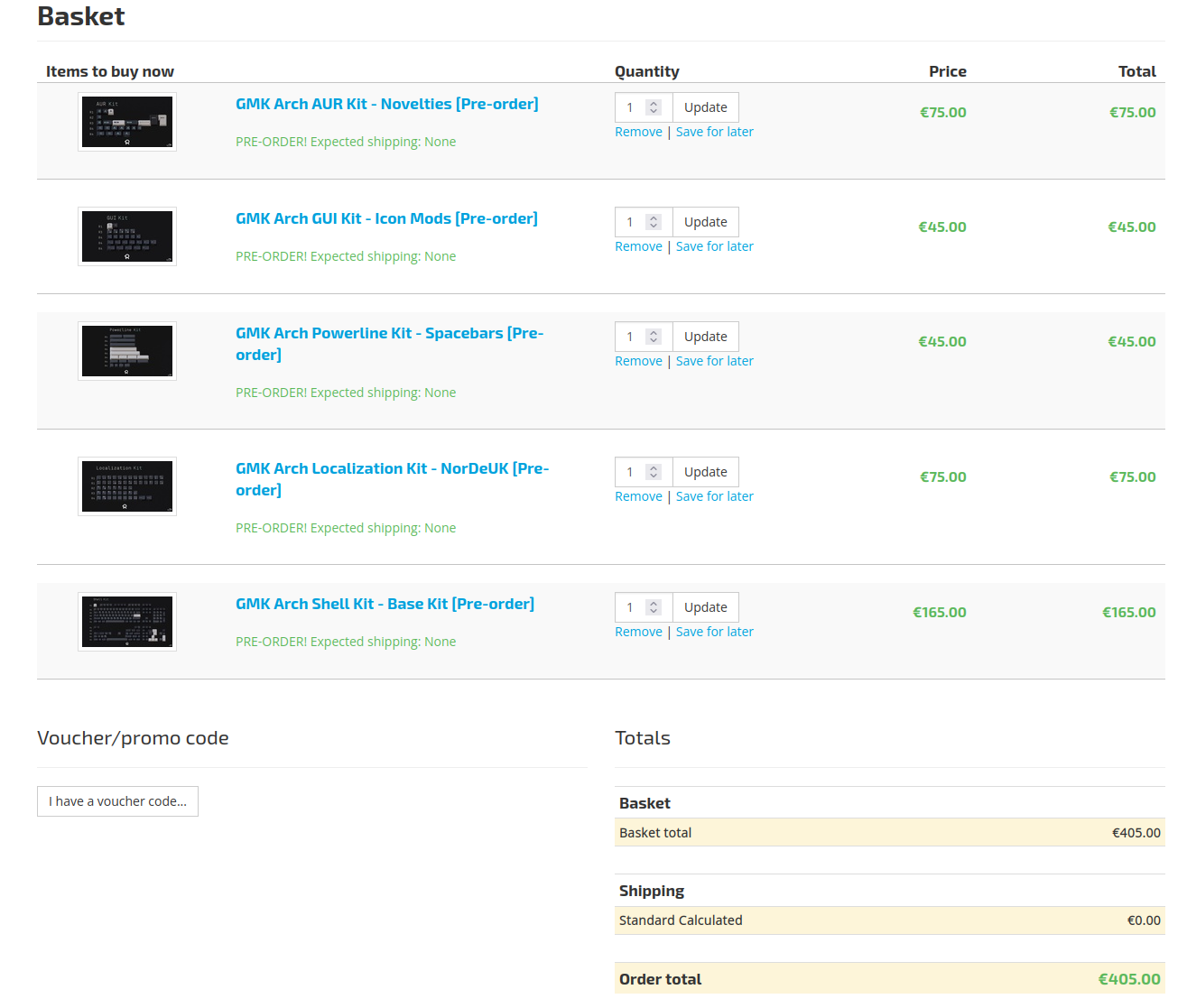Update the Powerline Kit quantity
This screenshot has height=1008, width=1187.
[706, 337]
